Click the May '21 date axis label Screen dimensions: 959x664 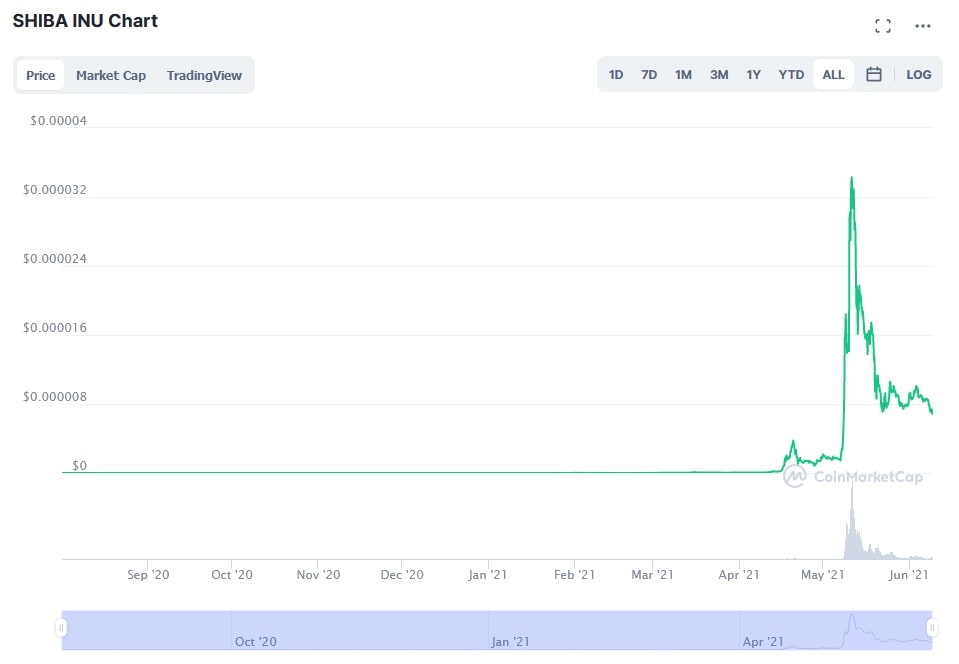coord(823,575)
